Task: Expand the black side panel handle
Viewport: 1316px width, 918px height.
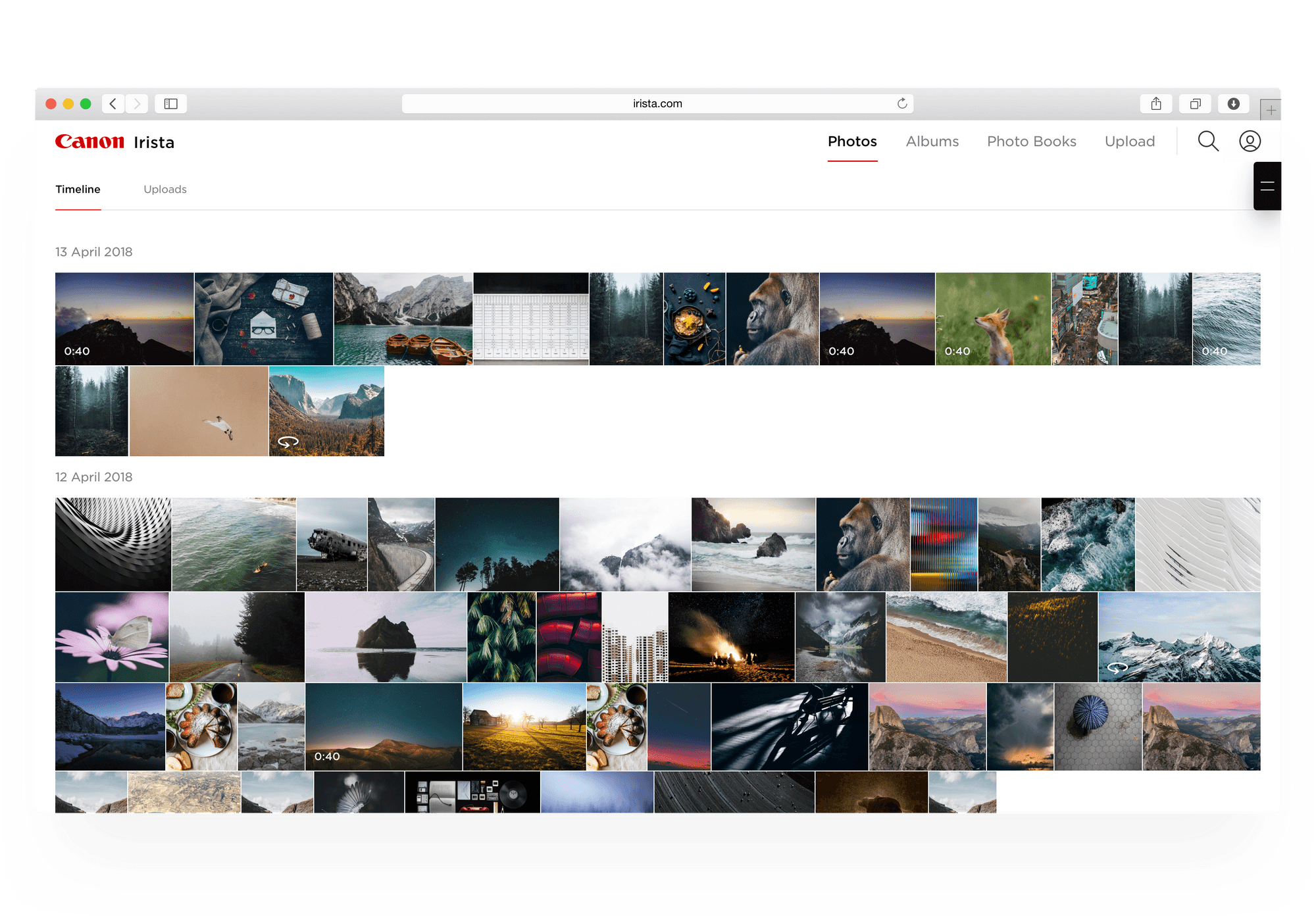Action: 1267,186
